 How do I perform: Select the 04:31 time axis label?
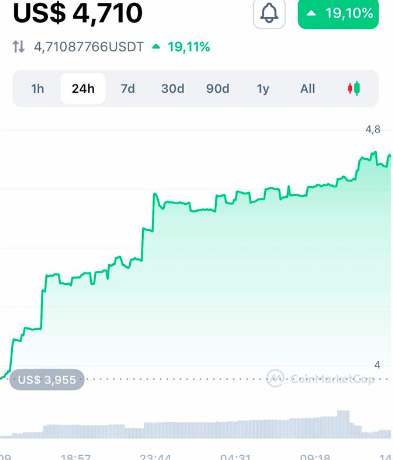pyautogui.click(x=235, y=457)
